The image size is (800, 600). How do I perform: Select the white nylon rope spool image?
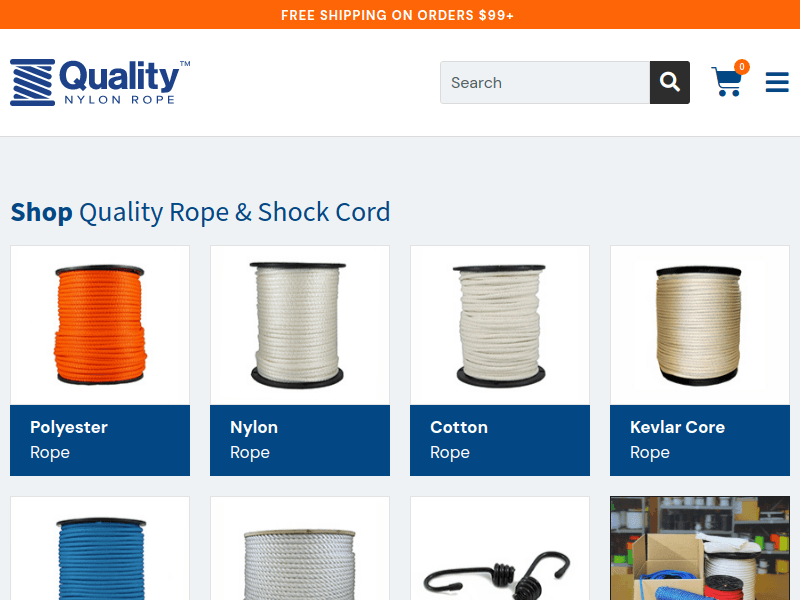pos(298,325)
